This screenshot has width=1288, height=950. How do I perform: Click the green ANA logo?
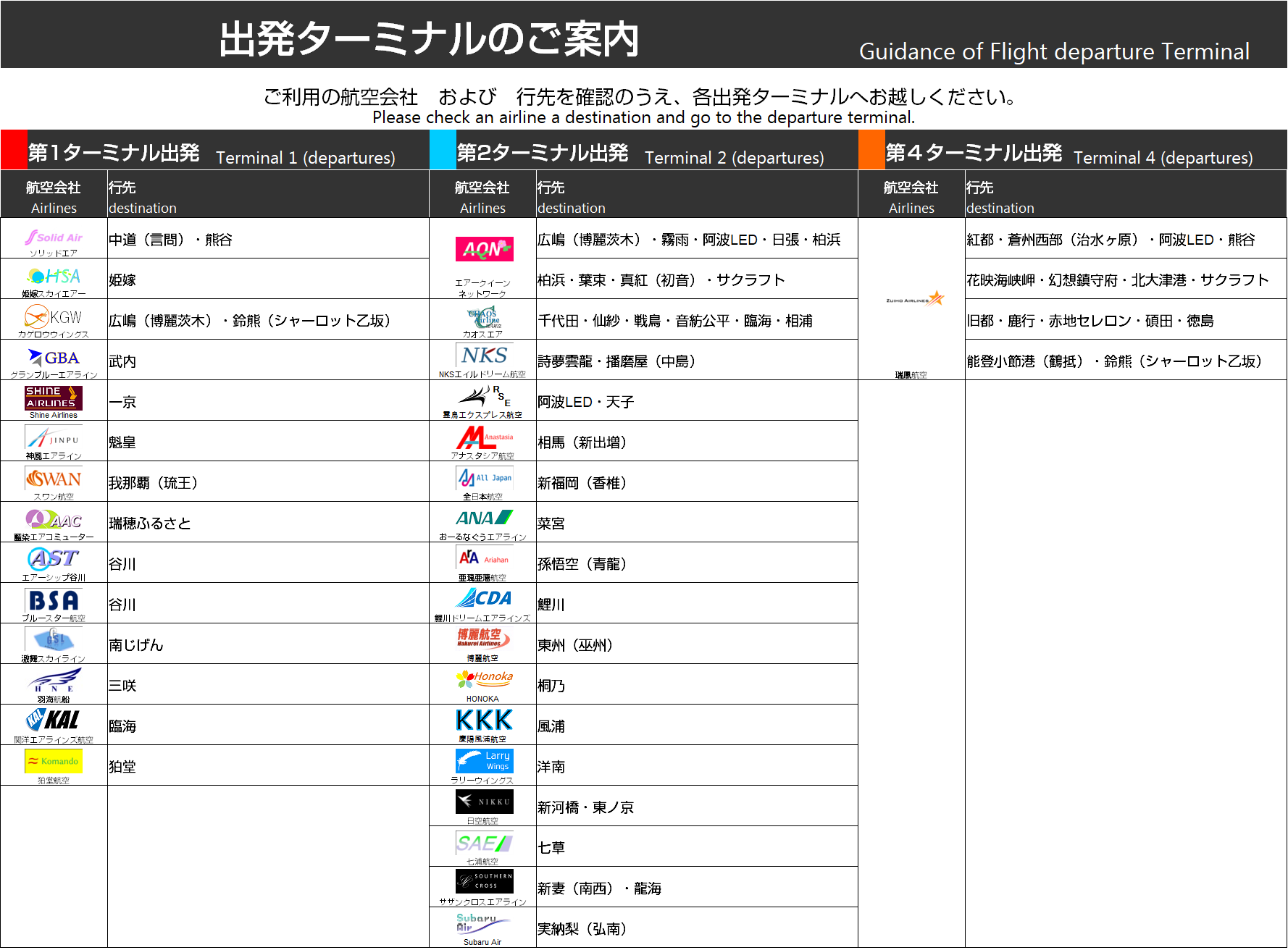tap(484, 518)
